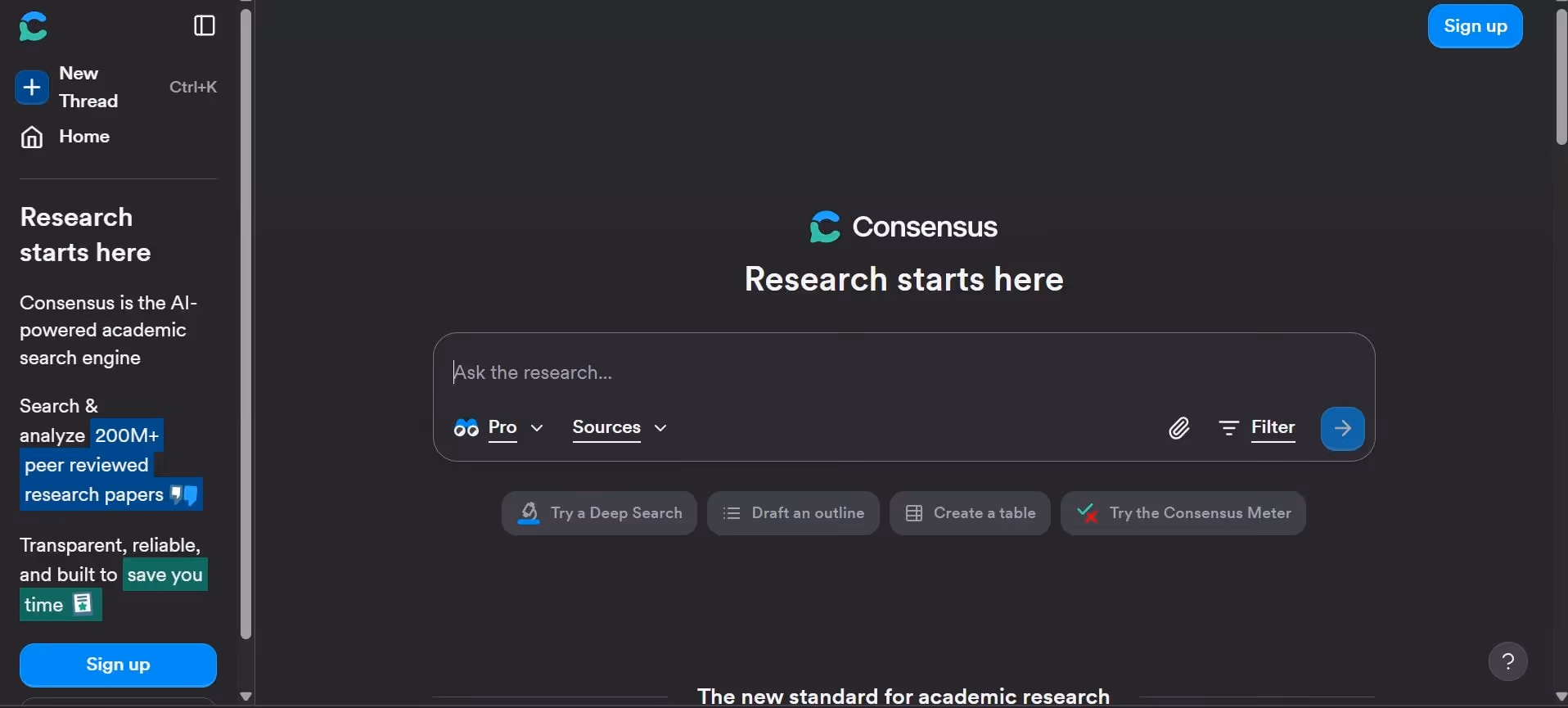Viewport: 1568px width, 708px height.
Task: Collapse the sidebar with the panel icon
Action: (x=205, y=26)
